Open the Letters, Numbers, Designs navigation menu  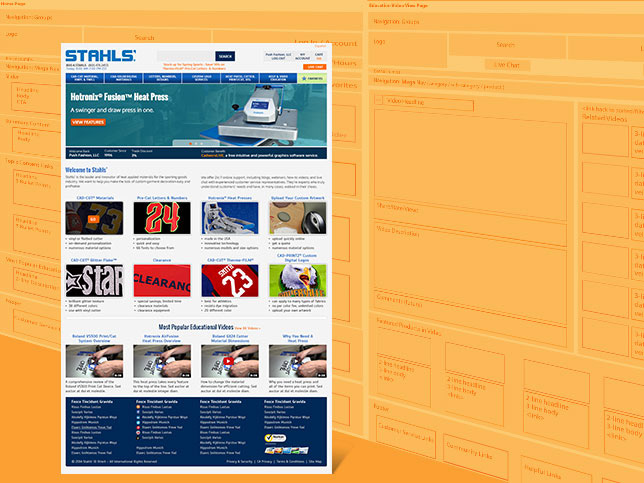161,77
